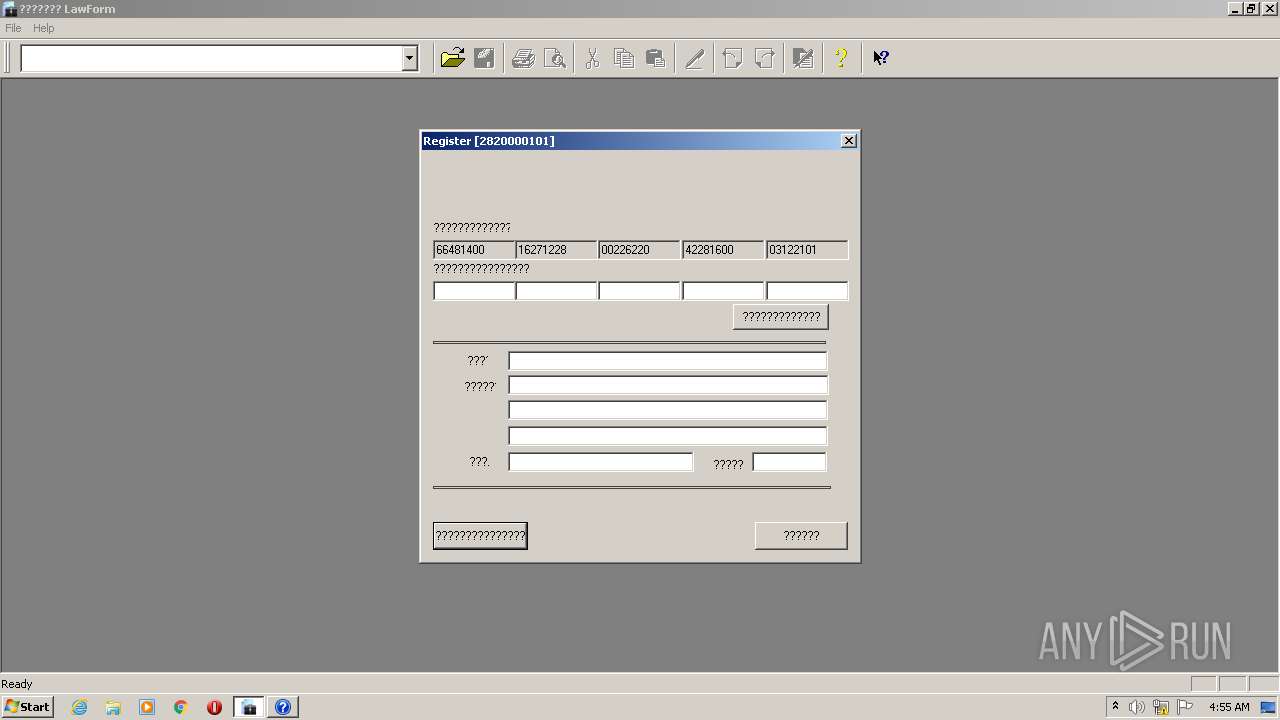
Task: Click the code field showing 03122101
Action: coord(807,250)
